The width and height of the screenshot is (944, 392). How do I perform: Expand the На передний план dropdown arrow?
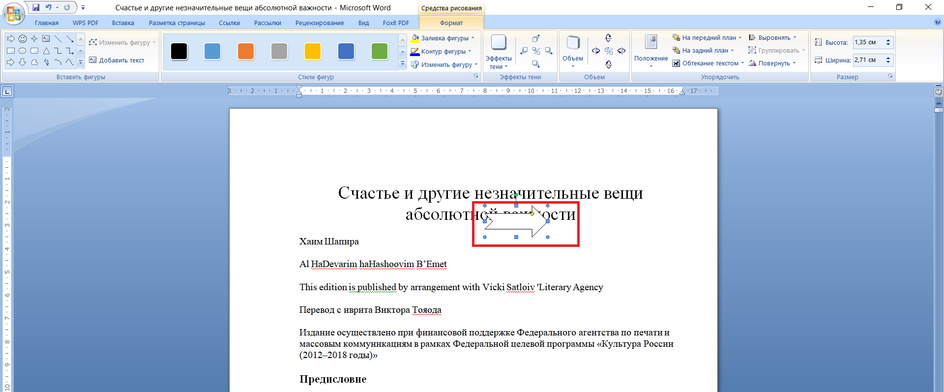point(740,37)
